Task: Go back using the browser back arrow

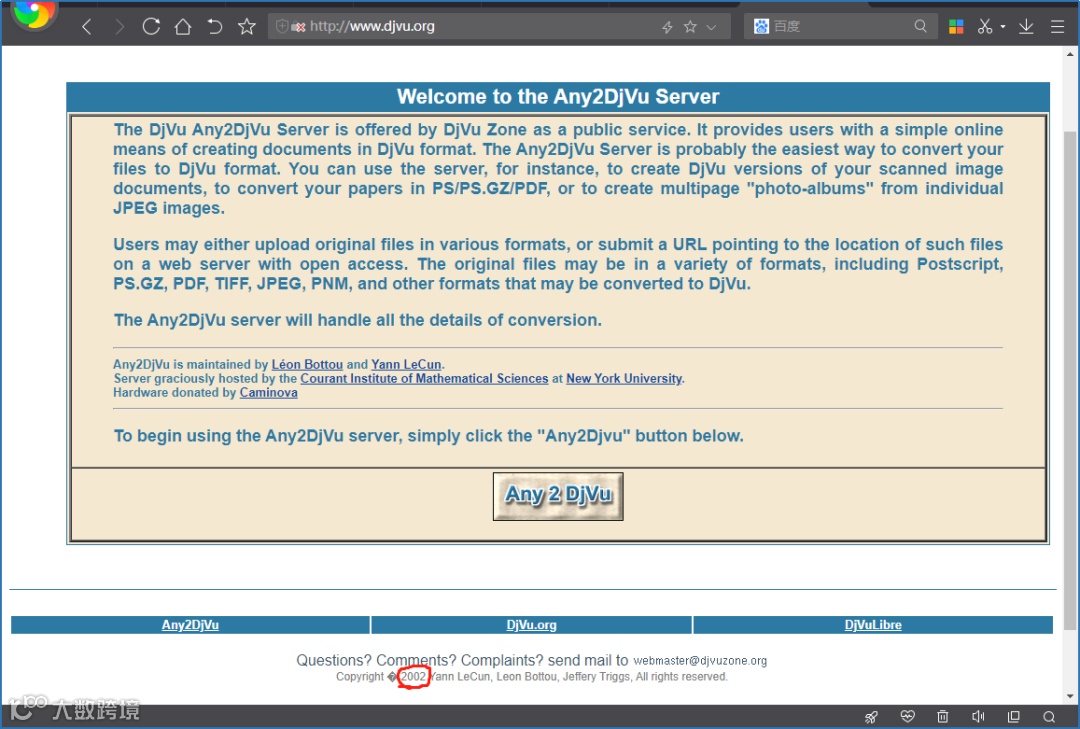Action: [x=87, y=27]
